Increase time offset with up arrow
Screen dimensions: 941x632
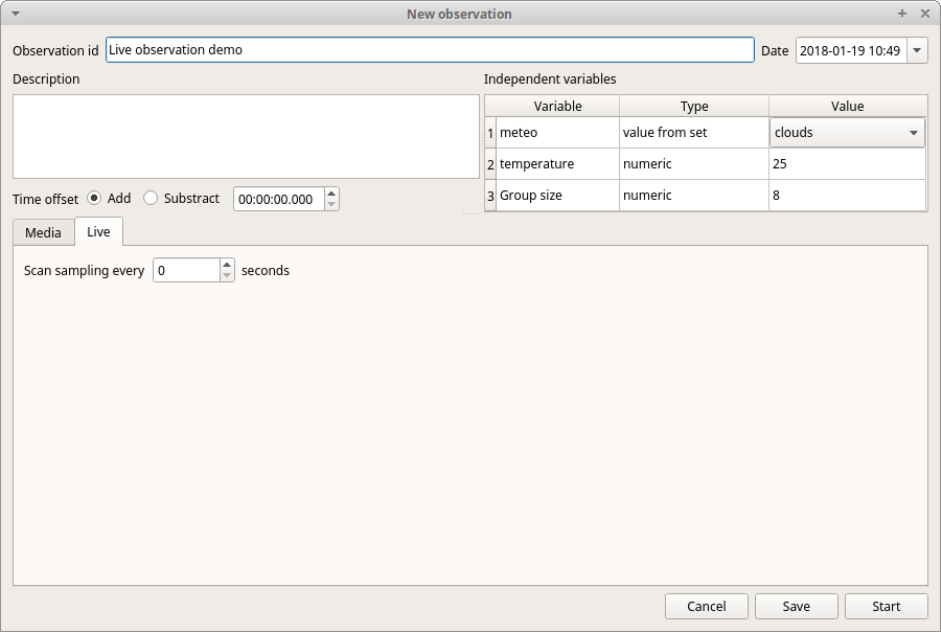click(x=331, y=193)
